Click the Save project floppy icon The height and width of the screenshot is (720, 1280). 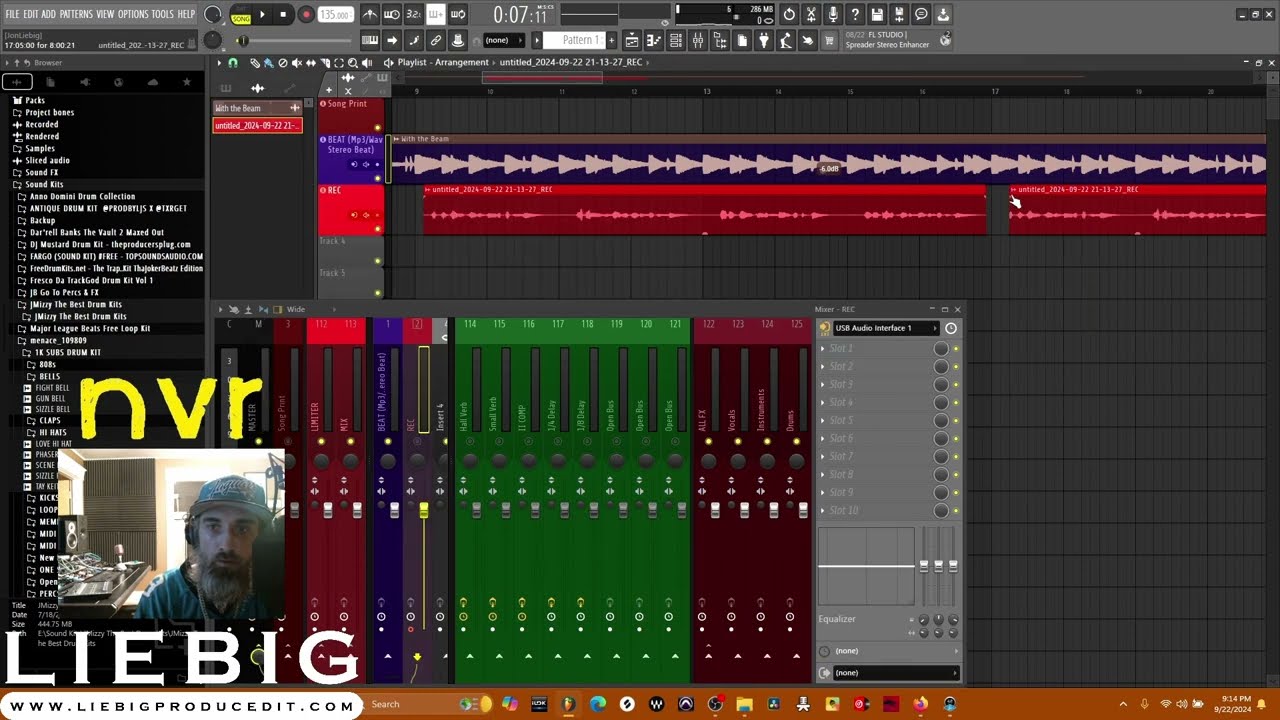point(877,15)
